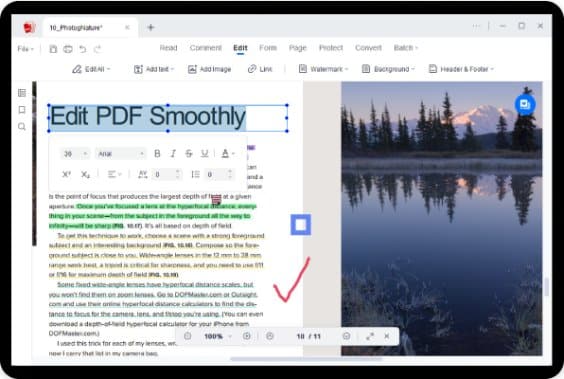Add a new tab with plus
564x379 pixels.
[x=151, y=27]
